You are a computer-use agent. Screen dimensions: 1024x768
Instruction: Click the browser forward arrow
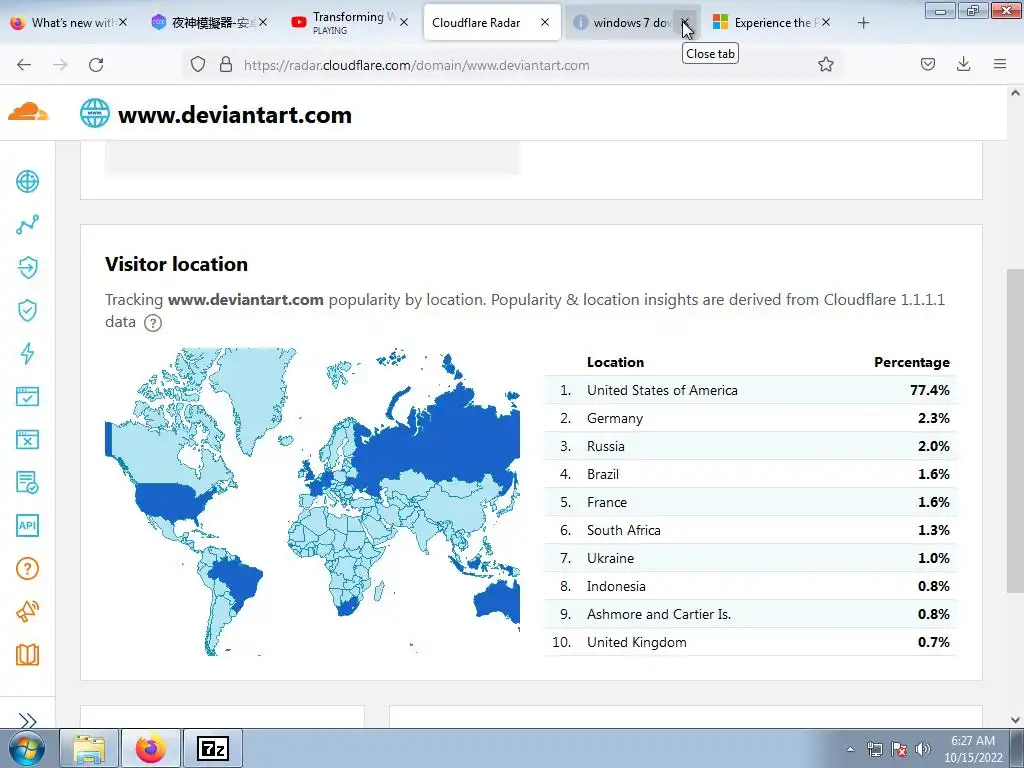(x=60, y=64)
